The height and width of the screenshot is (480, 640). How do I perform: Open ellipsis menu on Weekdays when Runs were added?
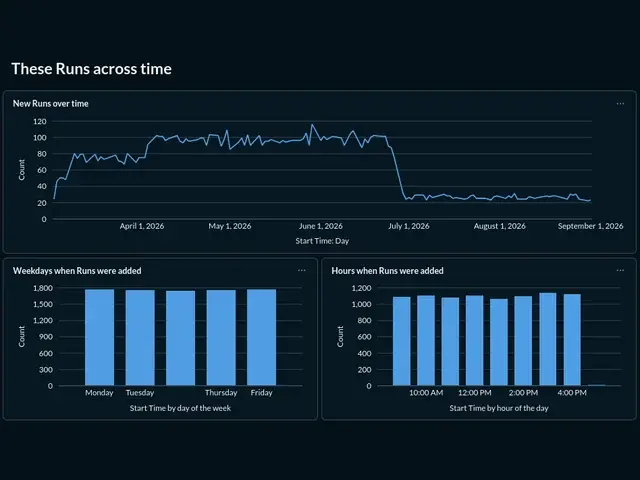point(302,270)
